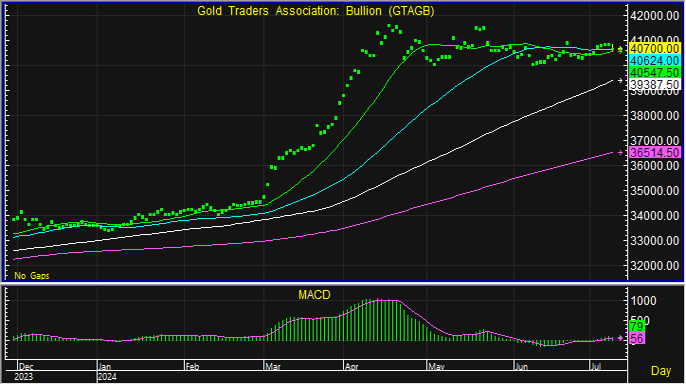This screenshot has height=385, width=686.
Task: Click the 2024 year label
Action: 108,377
